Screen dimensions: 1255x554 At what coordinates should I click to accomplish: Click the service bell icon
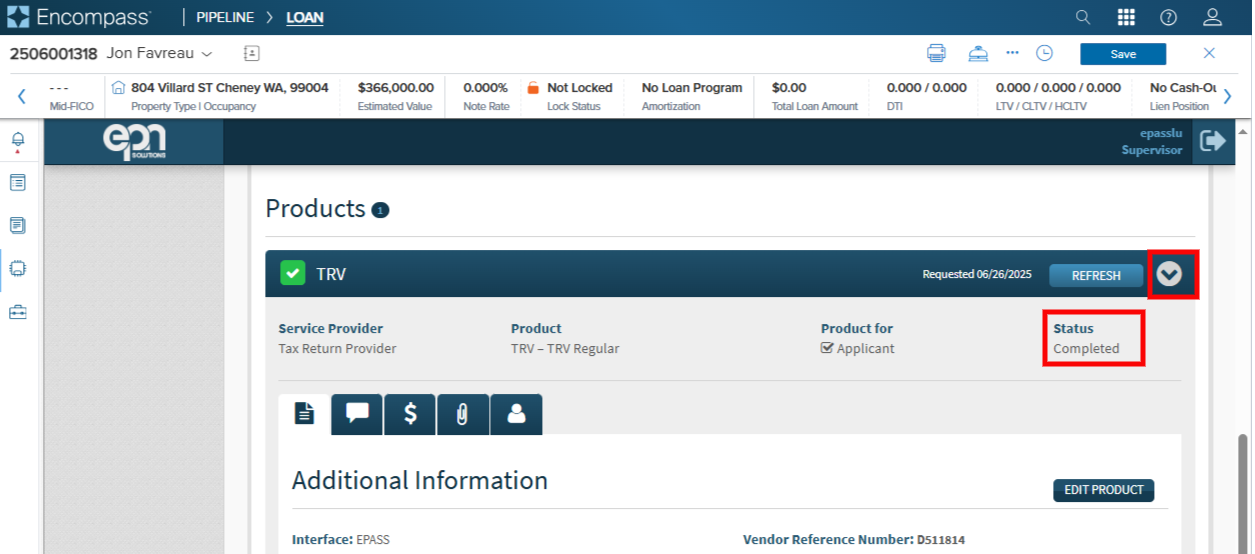tap(978, 53)
